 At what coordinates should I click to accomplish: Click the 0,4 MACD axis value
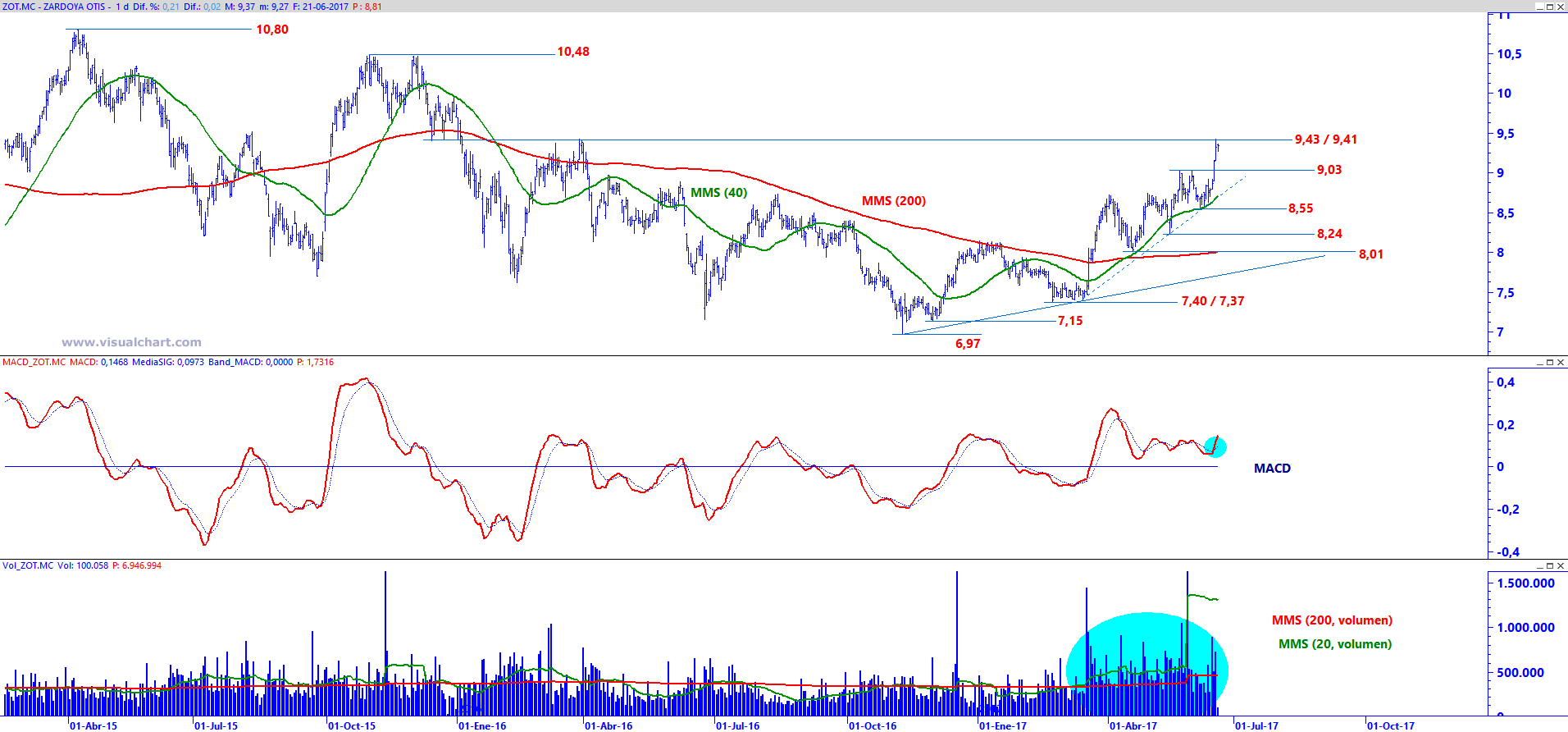[x=1506, y=382]
